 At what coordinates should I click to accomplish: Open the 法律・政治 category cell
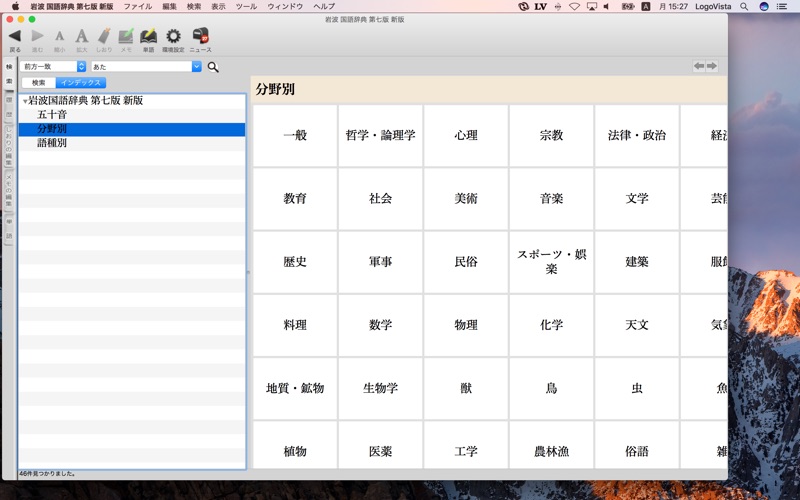pos(637,135)
